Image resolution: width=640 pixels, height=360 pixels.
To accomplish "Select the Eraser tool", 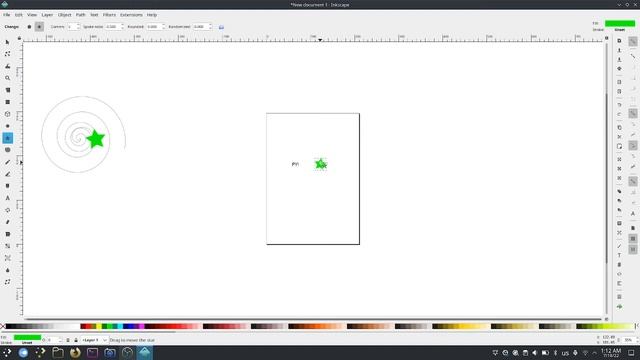I will click(x=7, y=222).
